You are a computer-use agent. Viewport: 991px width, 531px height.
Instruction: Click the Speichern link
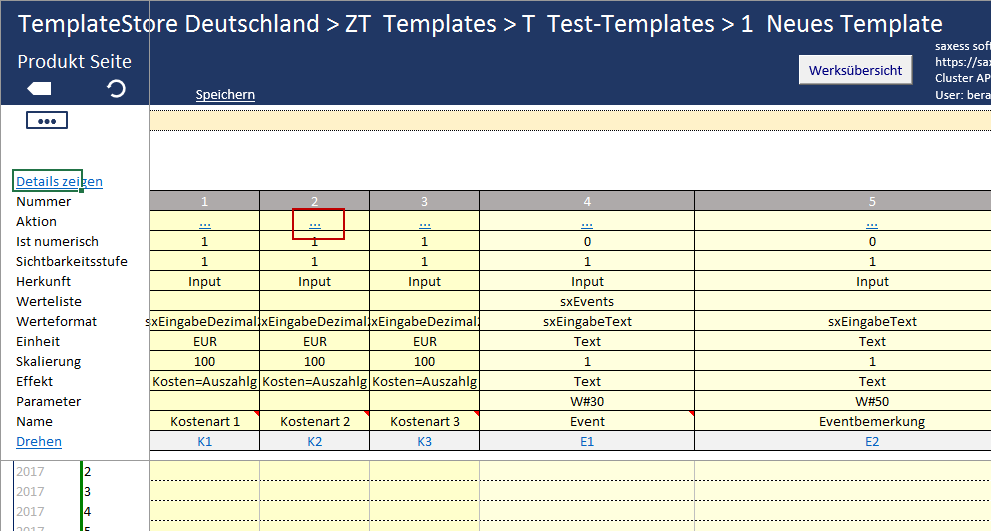(x=225, y=94)
